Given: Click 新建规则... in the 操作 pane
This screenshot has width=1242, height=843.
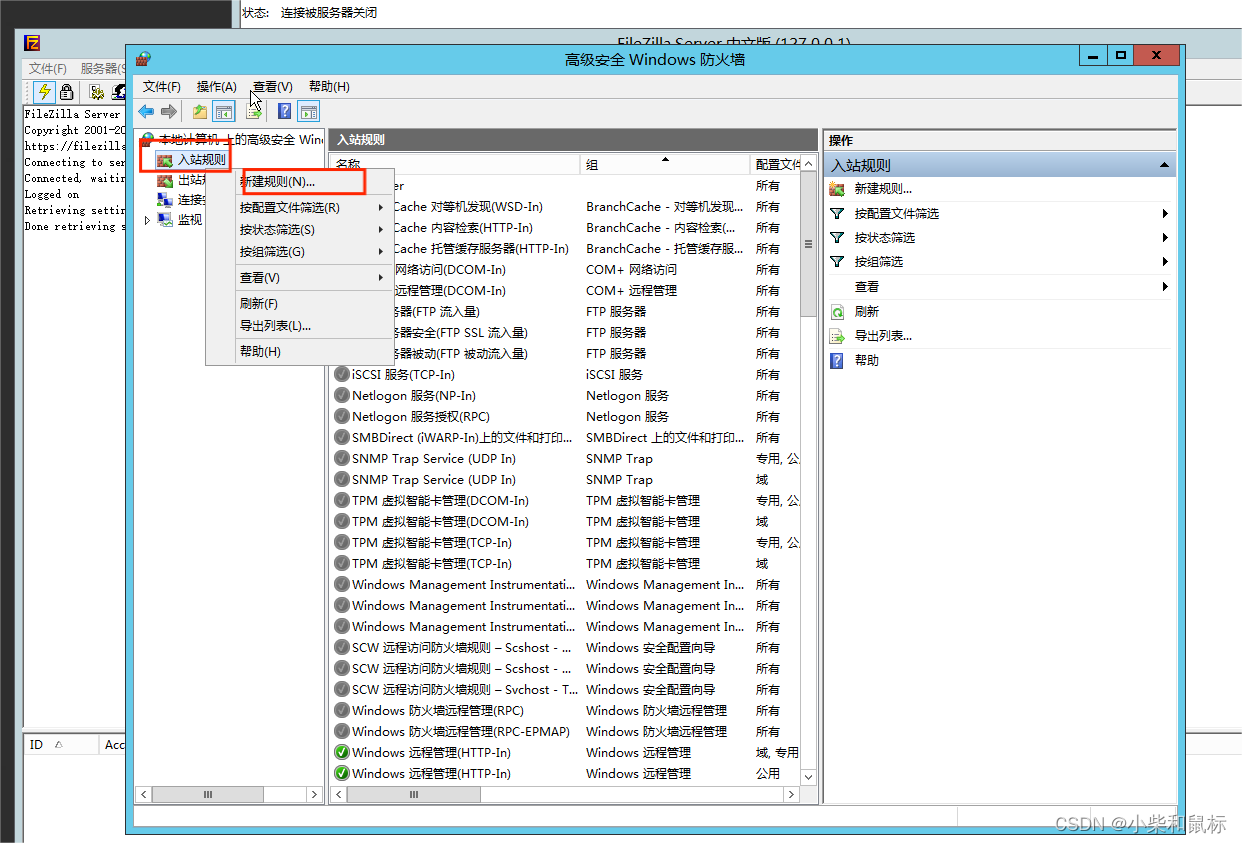Looking at the screenshot, I should pos(883,189).
